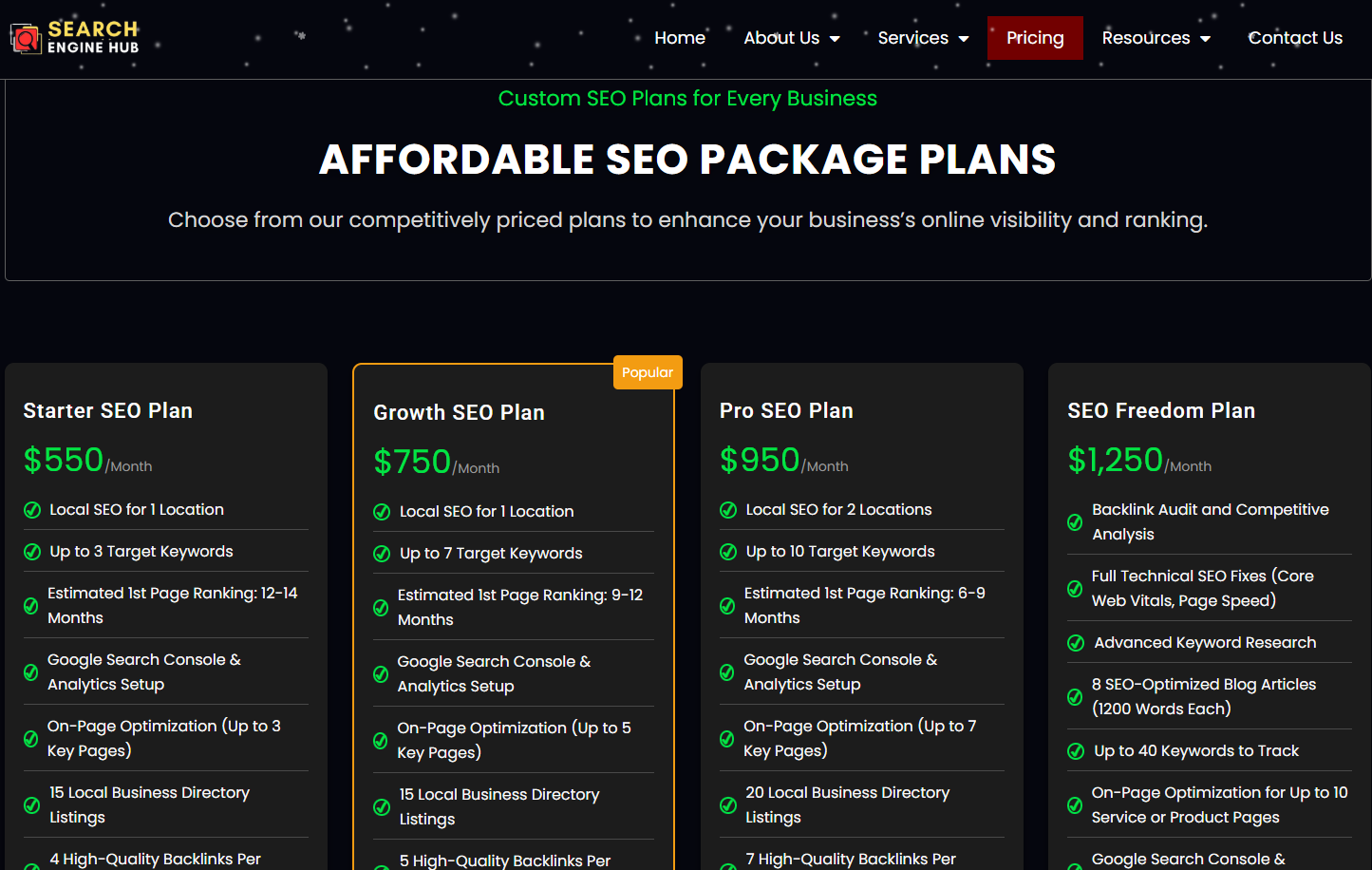Click checkmark beside Local SEO for 1 Location

coord(30,509)
